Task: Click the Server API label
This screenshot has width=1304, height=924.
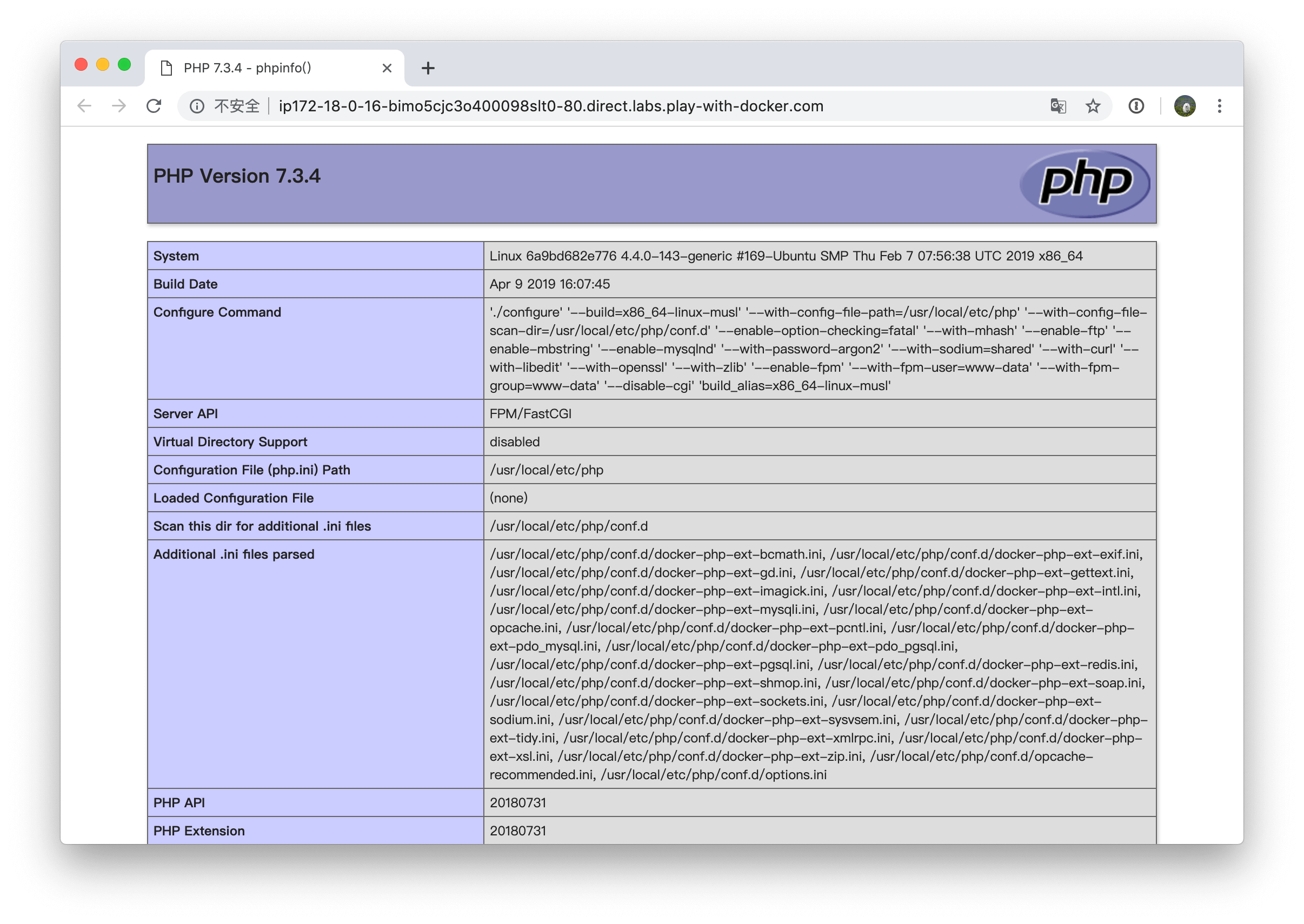Action: click(x=185, y=413)
